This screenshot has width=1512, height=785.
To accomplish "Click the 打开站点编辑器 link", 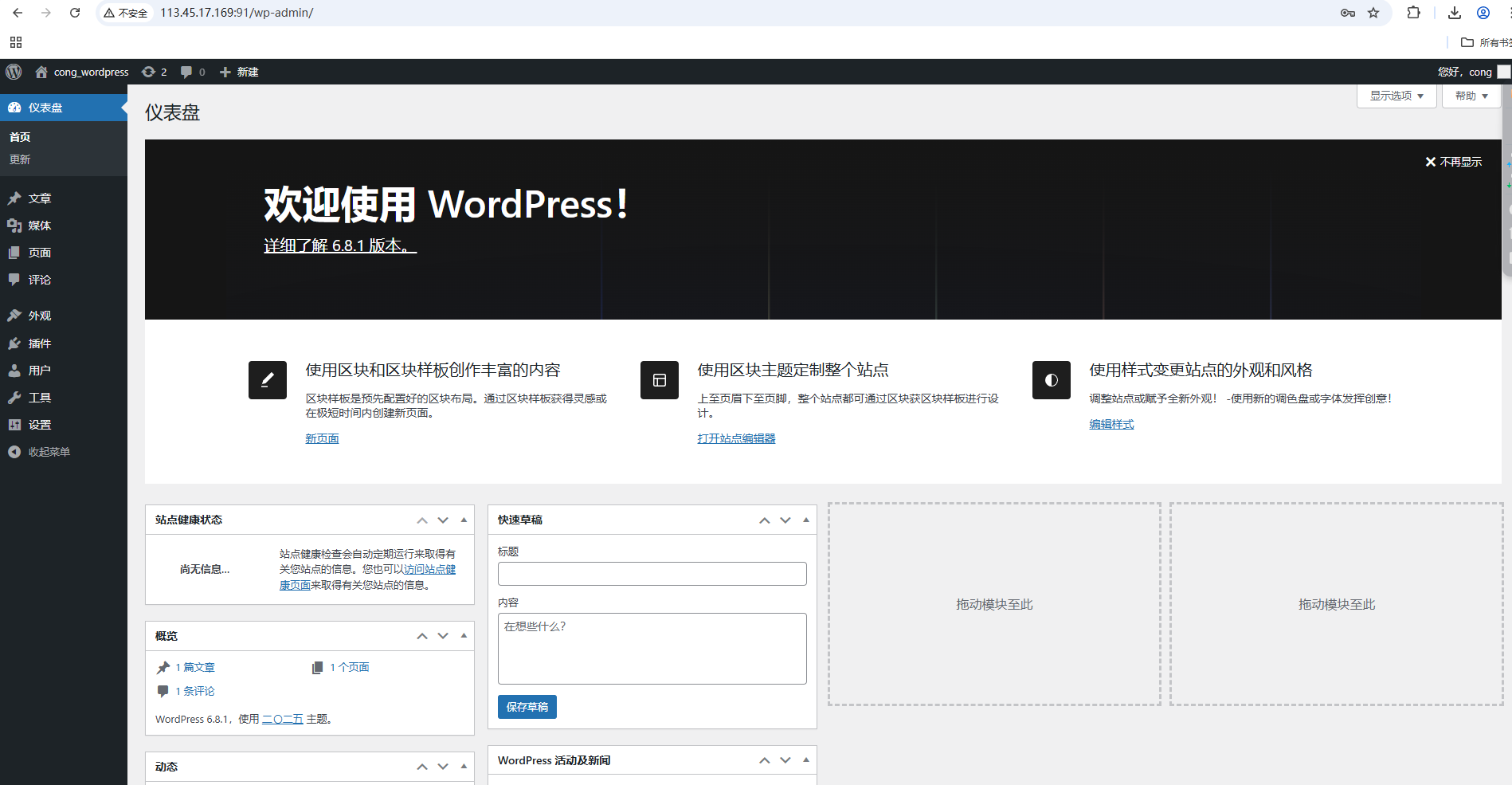I will 736,438.
